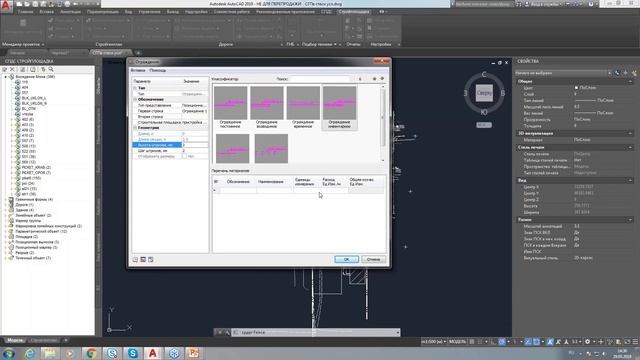Click the search magnifier icon in СПДС panel toolbar
Viewport: 640px width, 360px height.
pos(51,70)
